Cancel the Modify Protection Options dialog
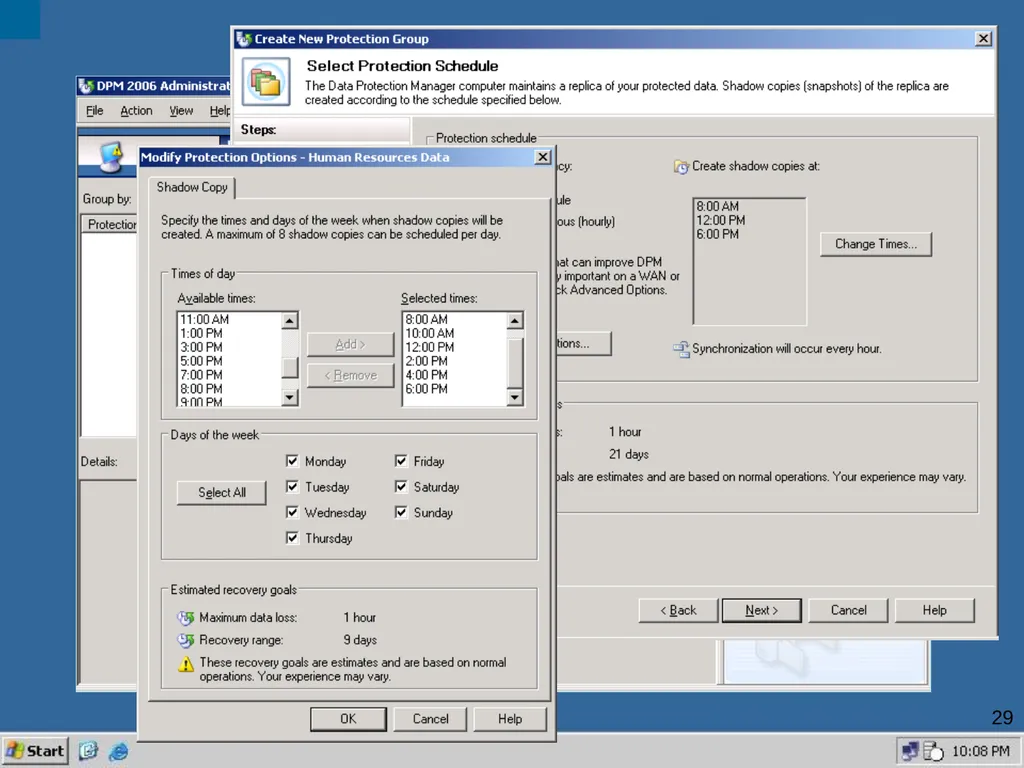The height and width of the screenshot is (768, 1024). tap(430, 719)
